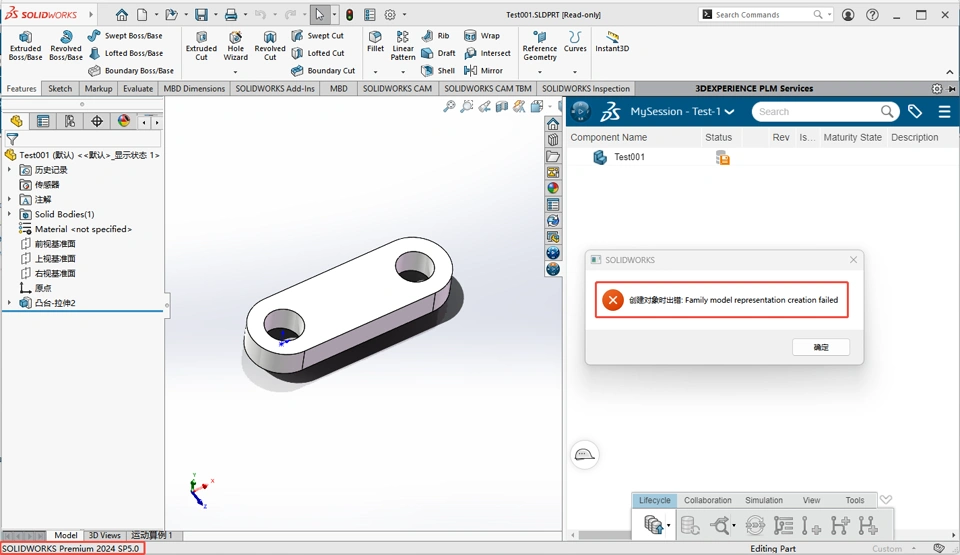The width and height of the screenshot is (960, 555).
Task: Toggle Instant3D mode
Action: [612, 42]
